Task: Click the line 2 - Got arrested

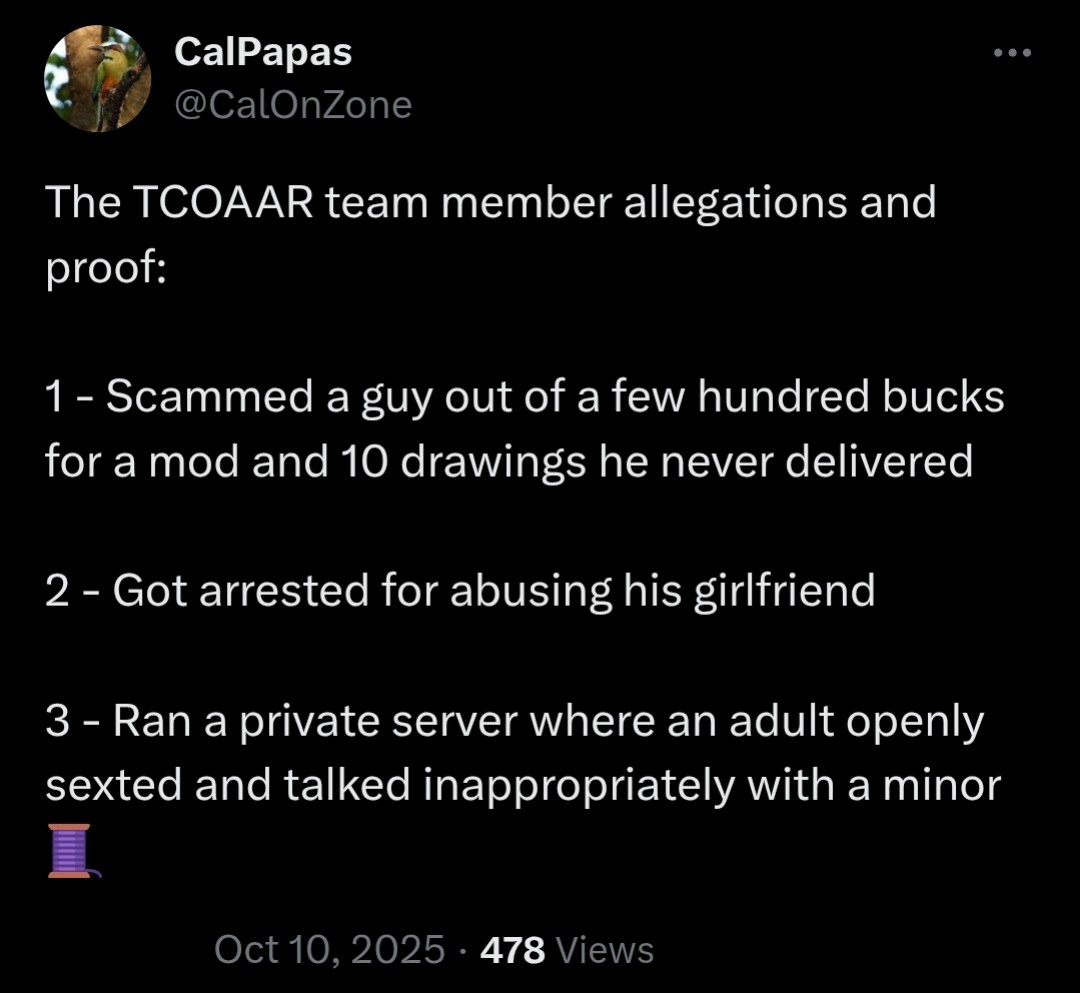Action: pyautogui.click(x=460, y=592)
